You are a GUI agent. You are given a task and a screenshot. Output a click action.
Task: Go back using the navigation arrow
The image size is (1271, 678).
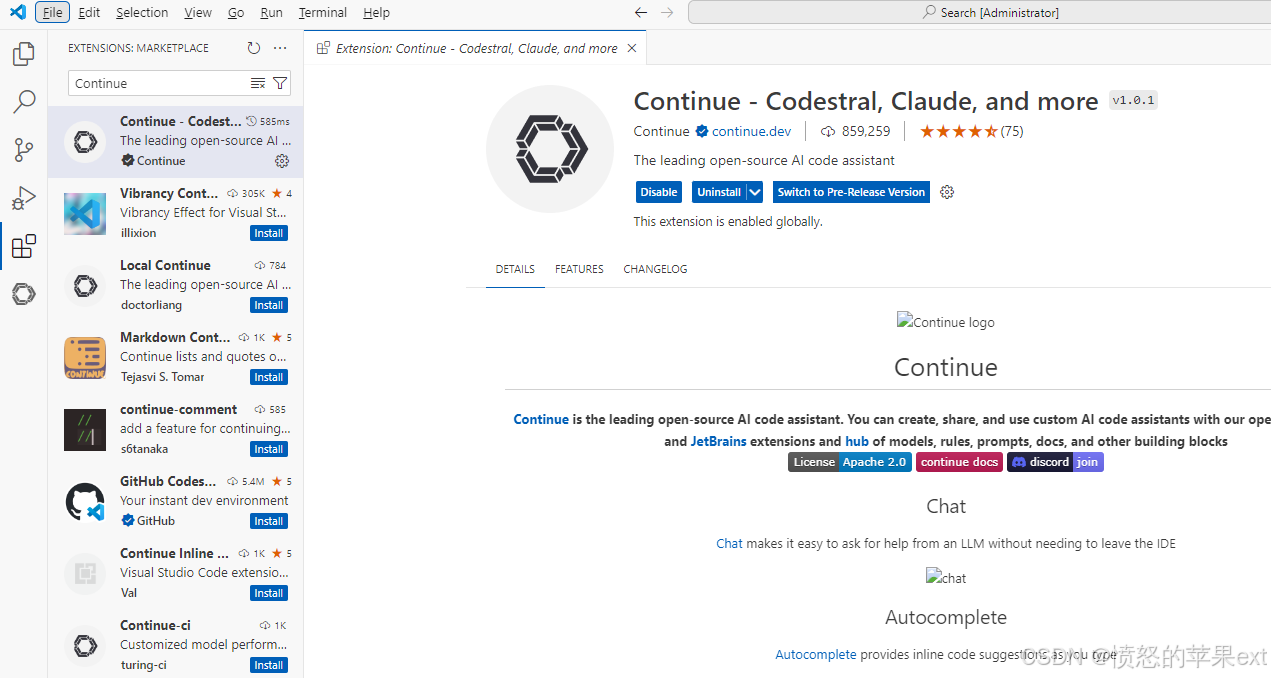click(x=642, y=13)
